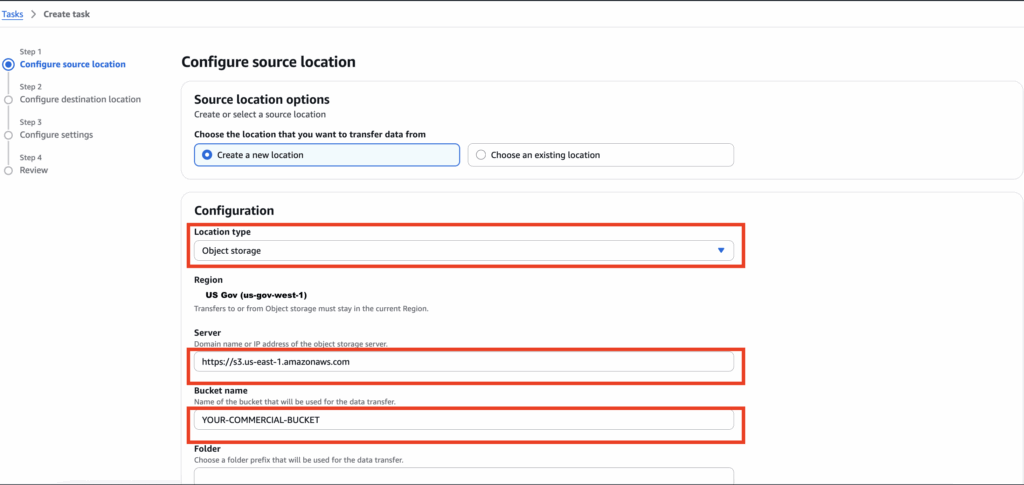Select the Create task breadcrumb item
The image size is (1024, 485).
pos(69,15)
